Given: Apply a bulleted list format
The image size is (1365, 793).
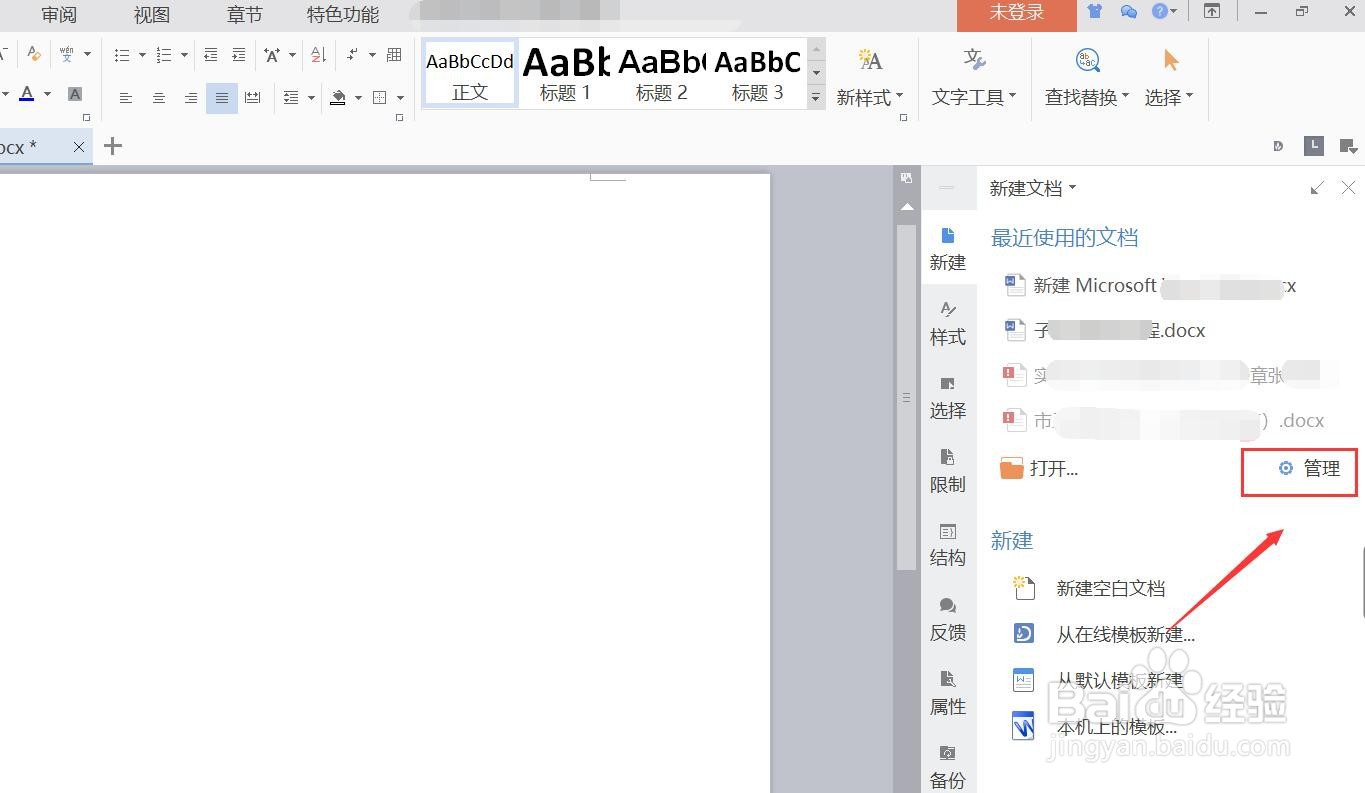Looking at the screenshot, I should click(x=122, y=55).
